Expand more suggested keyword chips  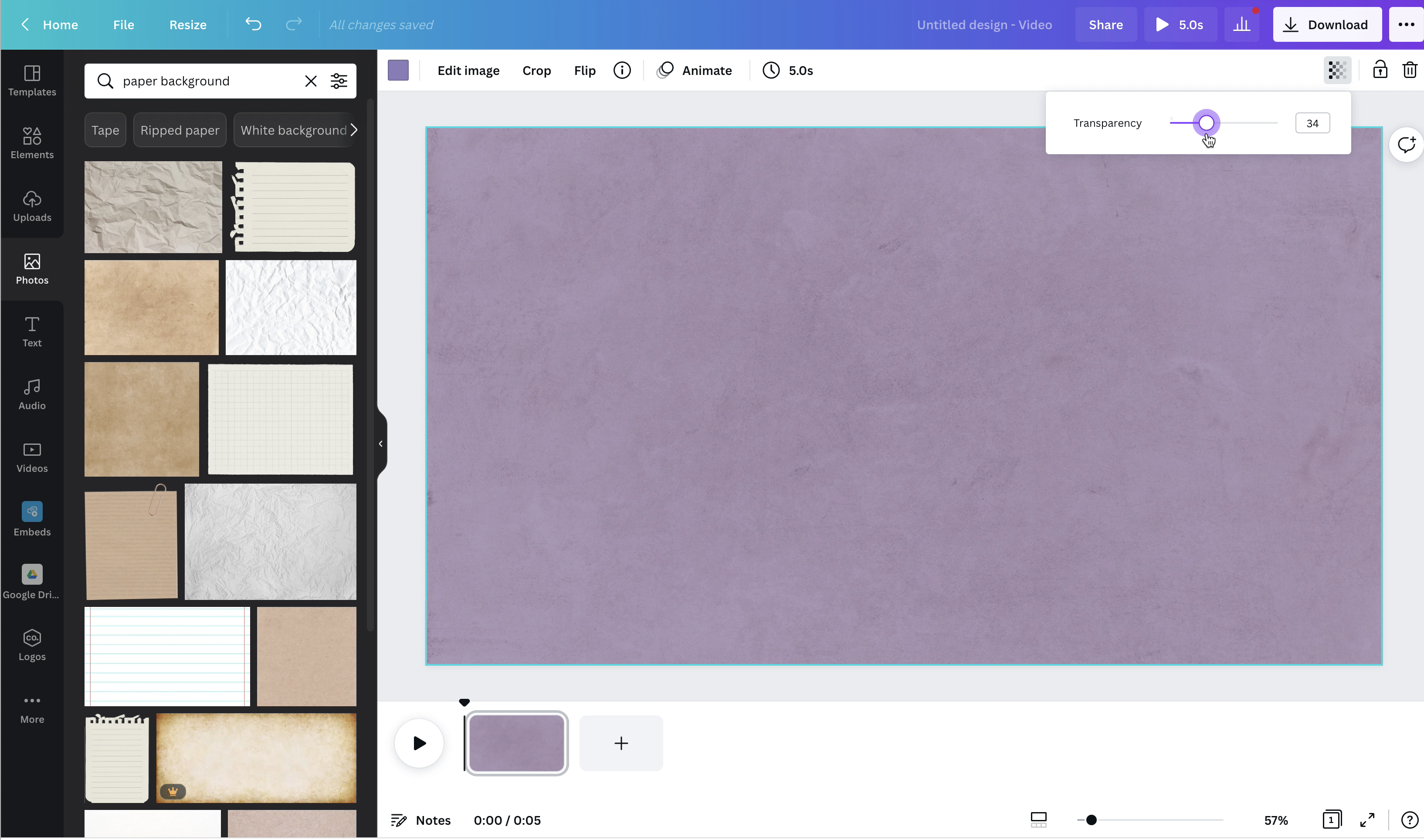354,130
